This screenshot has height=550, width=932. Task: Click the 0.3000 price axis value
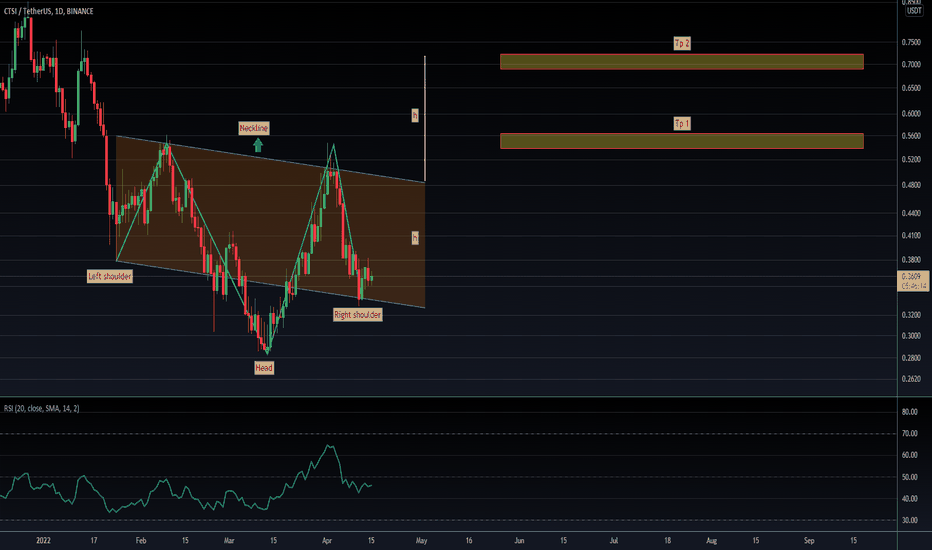[x=911, y=336]
